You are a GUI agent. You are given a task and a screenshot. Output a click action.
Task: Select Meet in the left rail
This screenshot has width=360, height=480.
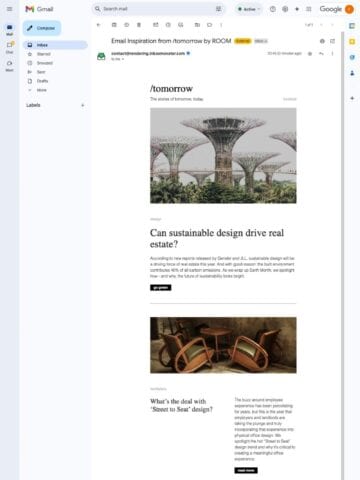[x=9, y=66]
